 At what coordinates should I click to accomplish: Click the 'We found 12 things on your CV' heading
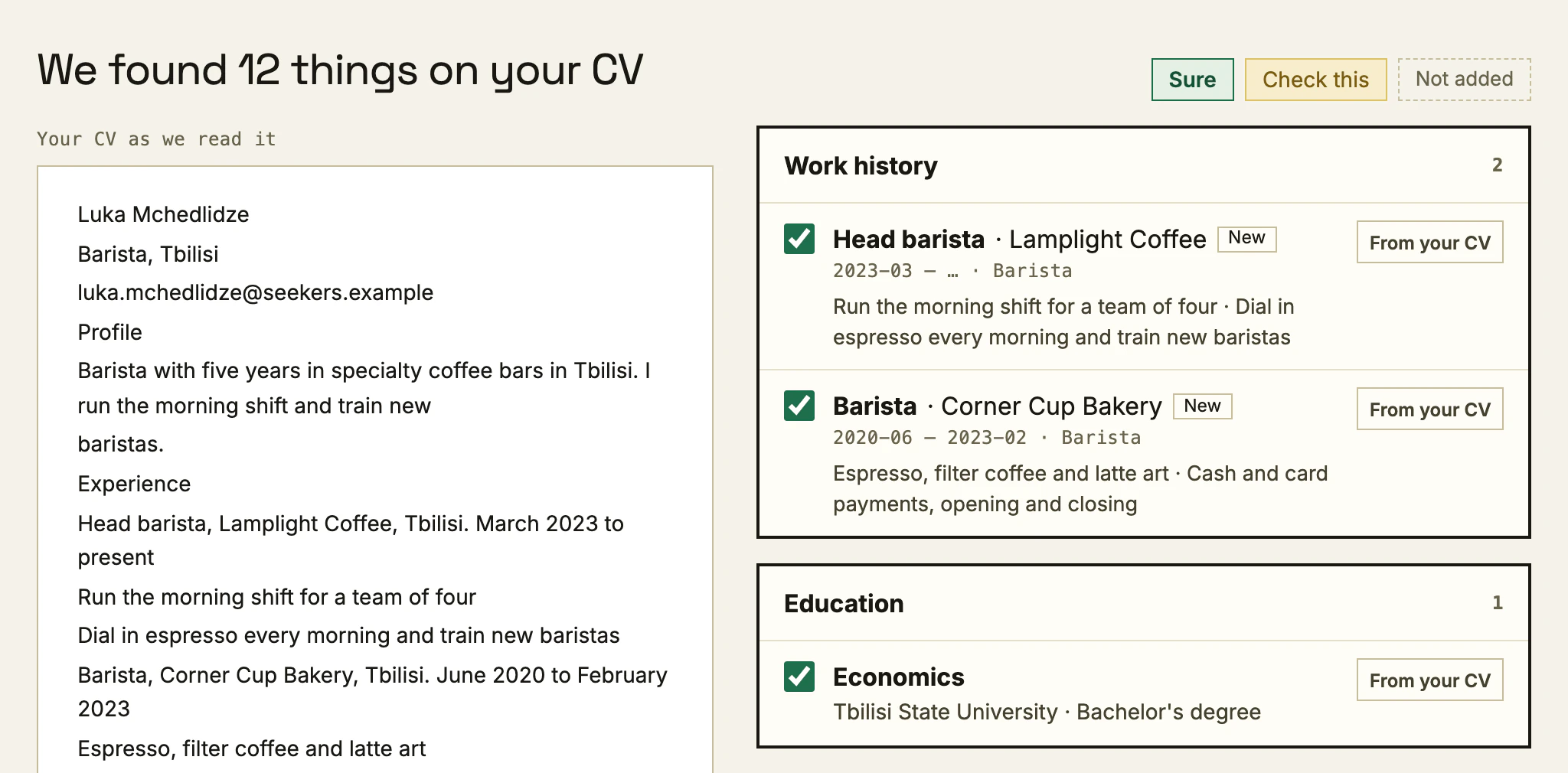click(340, 70)
